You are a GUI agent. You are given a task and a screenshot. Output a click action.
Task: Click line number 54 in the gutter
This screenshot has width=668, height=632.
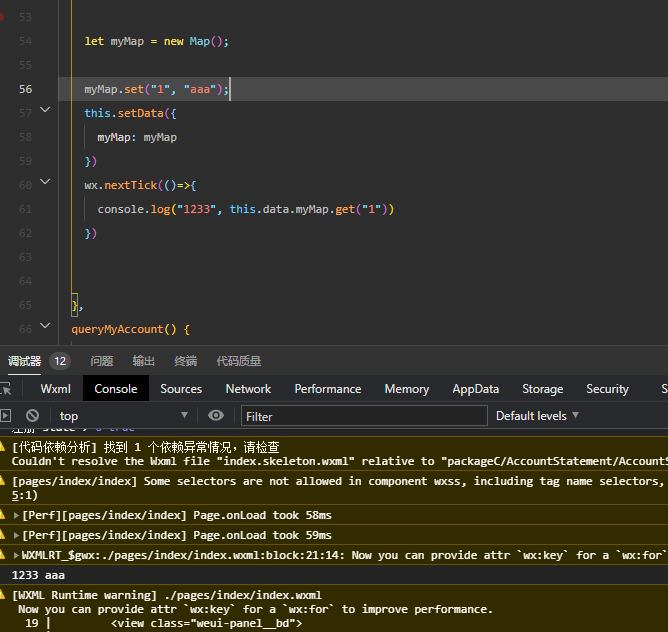click(x=25, y=41)
